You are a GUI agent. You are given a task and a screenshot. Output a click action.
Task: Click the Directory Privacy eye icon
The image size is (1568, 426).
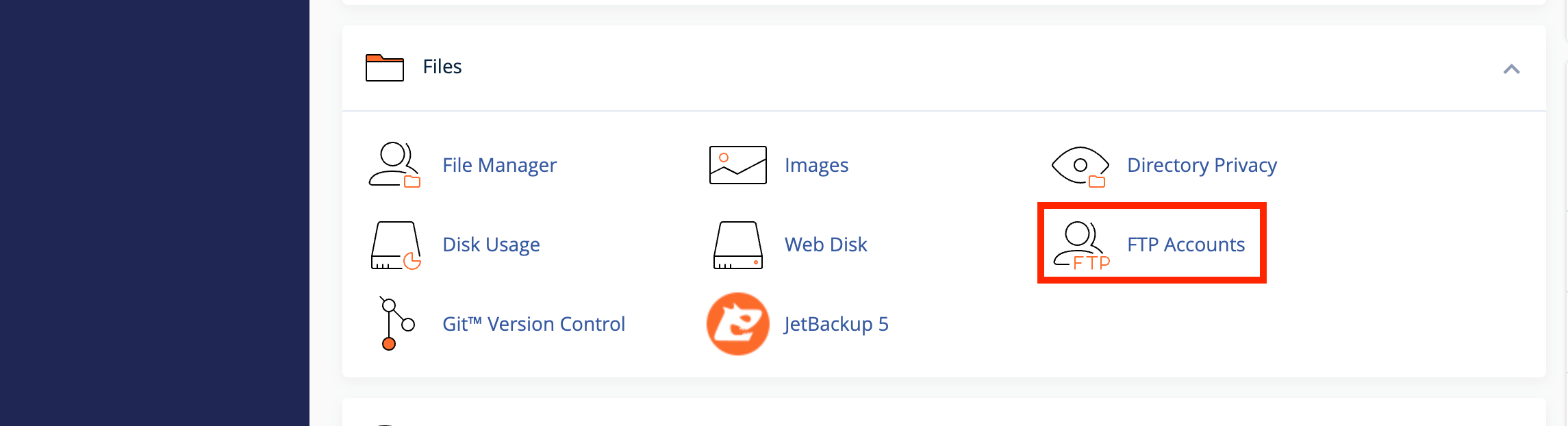tap(1080, 163)
